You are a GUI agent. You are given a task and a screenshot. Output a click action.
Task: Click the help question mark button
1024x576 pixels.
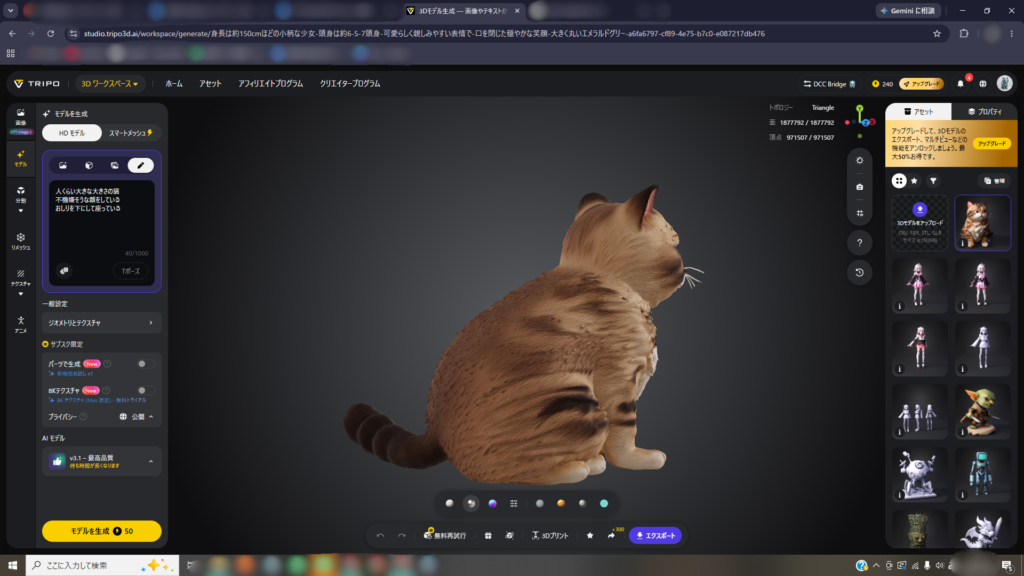coord(859,243)
